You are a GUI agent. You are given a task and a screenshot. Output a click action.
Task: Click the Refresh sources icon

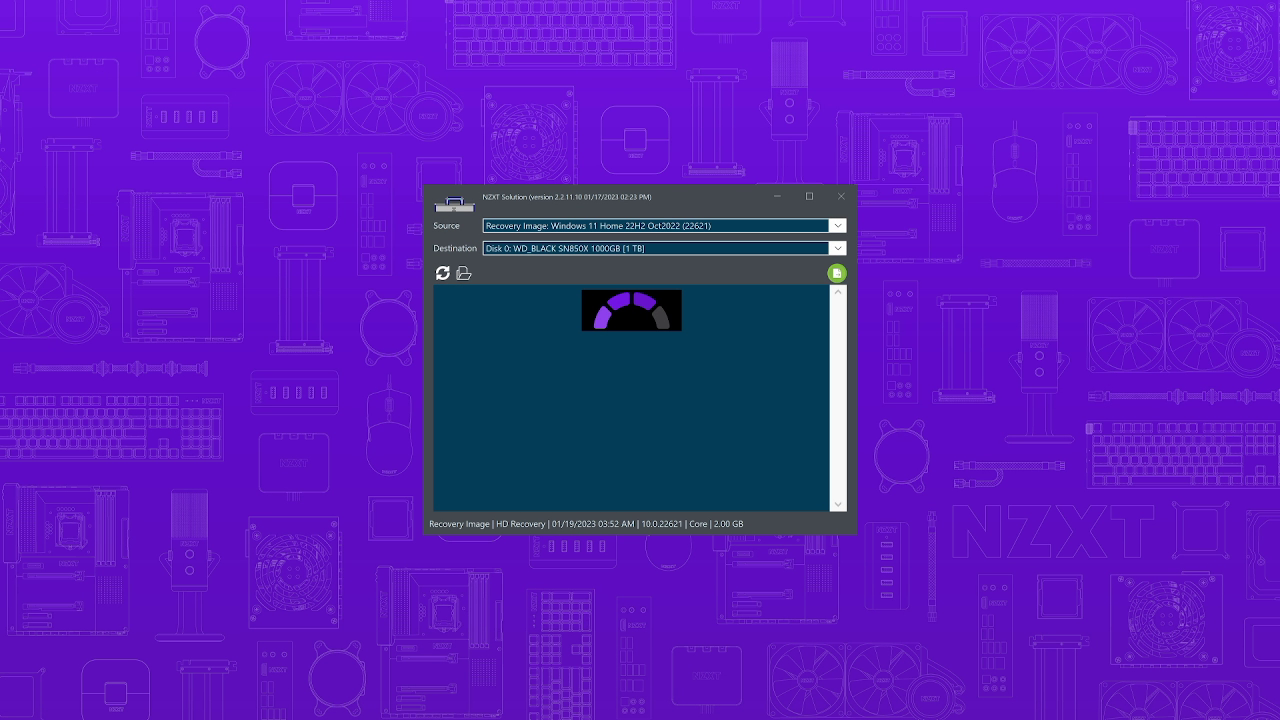(x=442, y=272)
